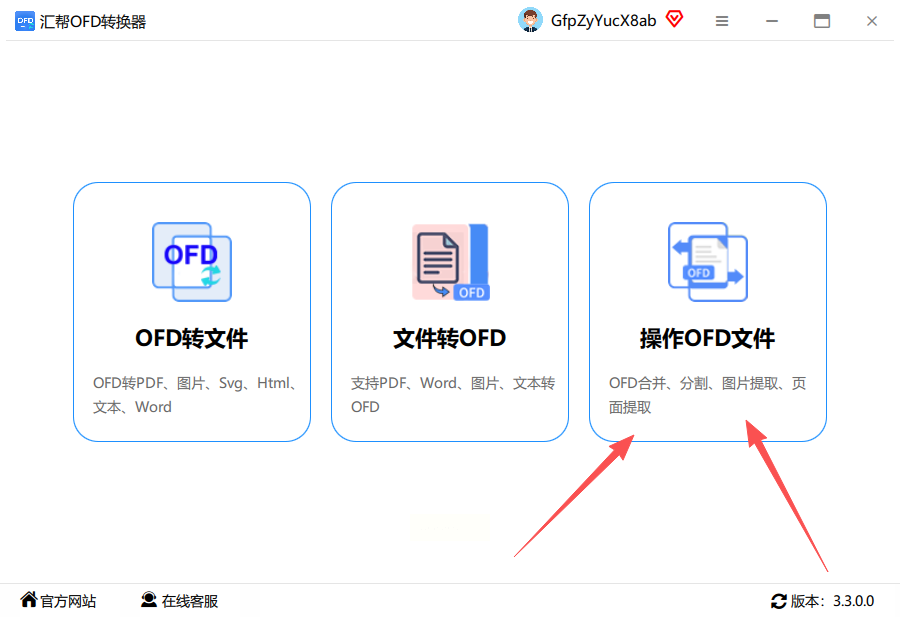Click the 文件转OFD document icon
The image size is (900, 617).
tap(451, 262)
